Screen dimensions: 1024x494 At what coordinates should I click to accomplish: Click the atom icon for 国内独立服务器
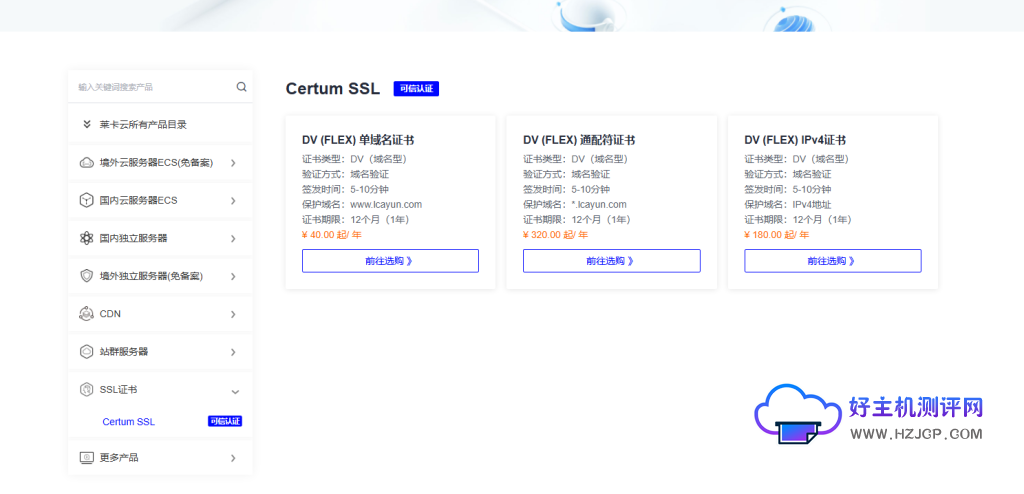[x=86, y=238]
